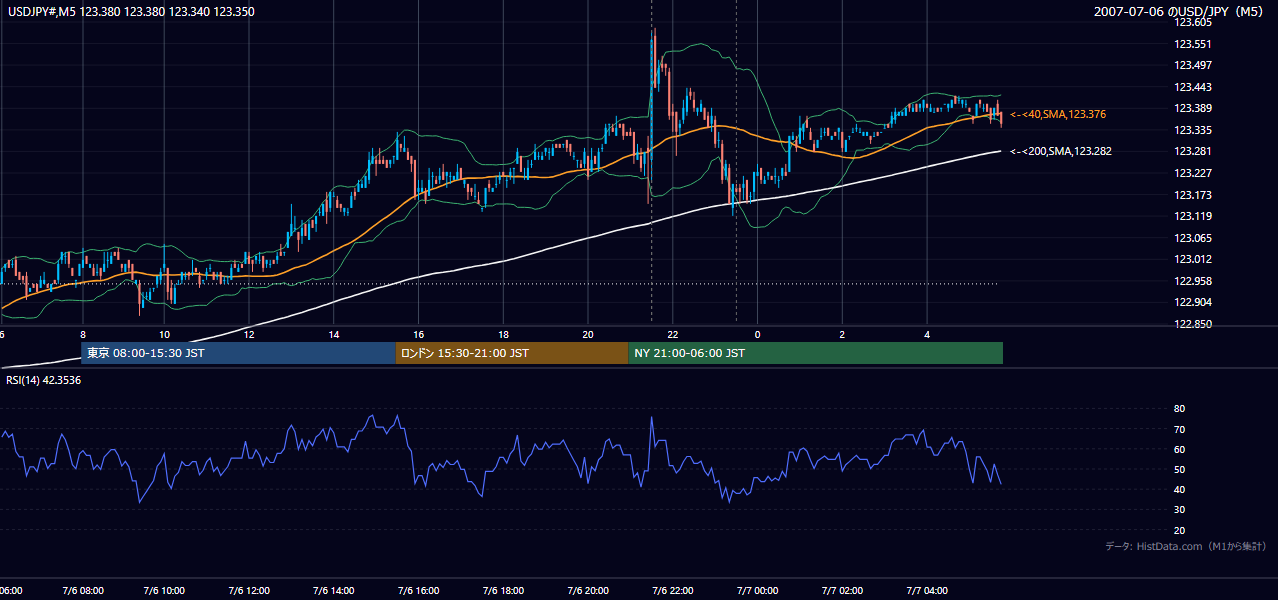The width and height of the screenshot is (1278, 600).
Task: Click price axis value 122.958
Action: (x=1193, y=281)
